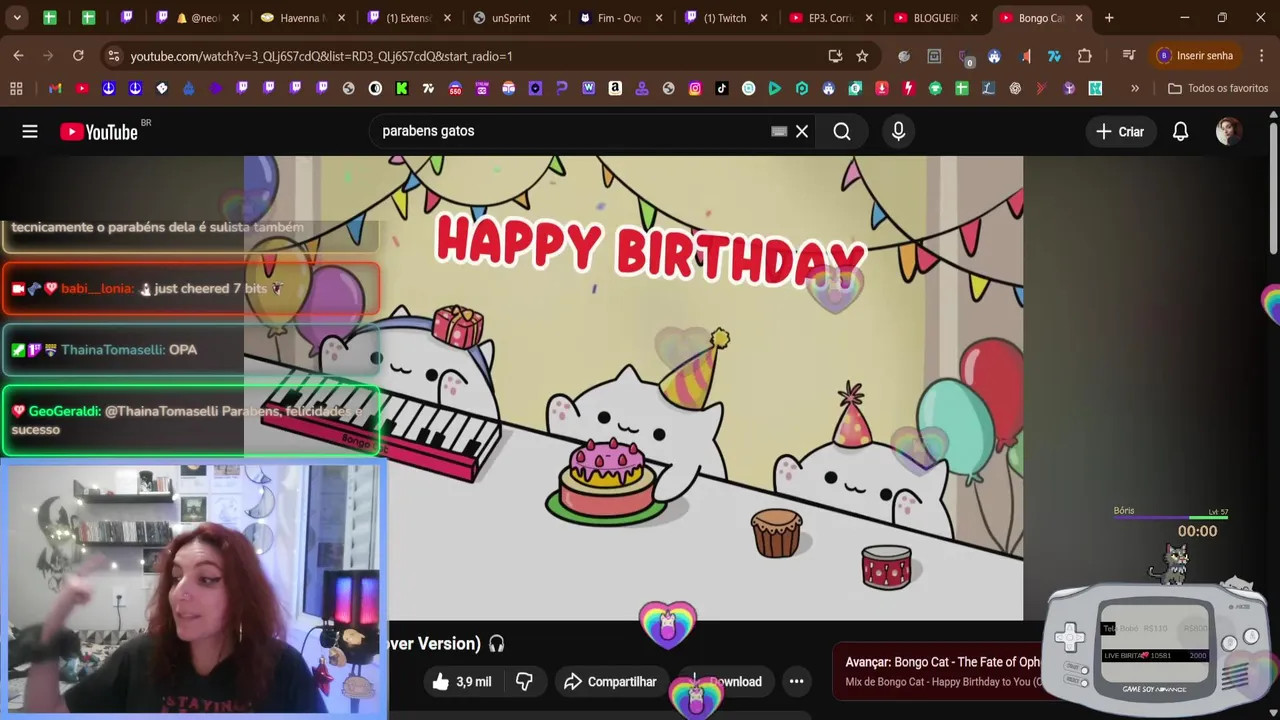Viewport: 1280px width, 720px height.
Task: Open the Chrome extensions puzzle icon
Action: point(1085,56)
